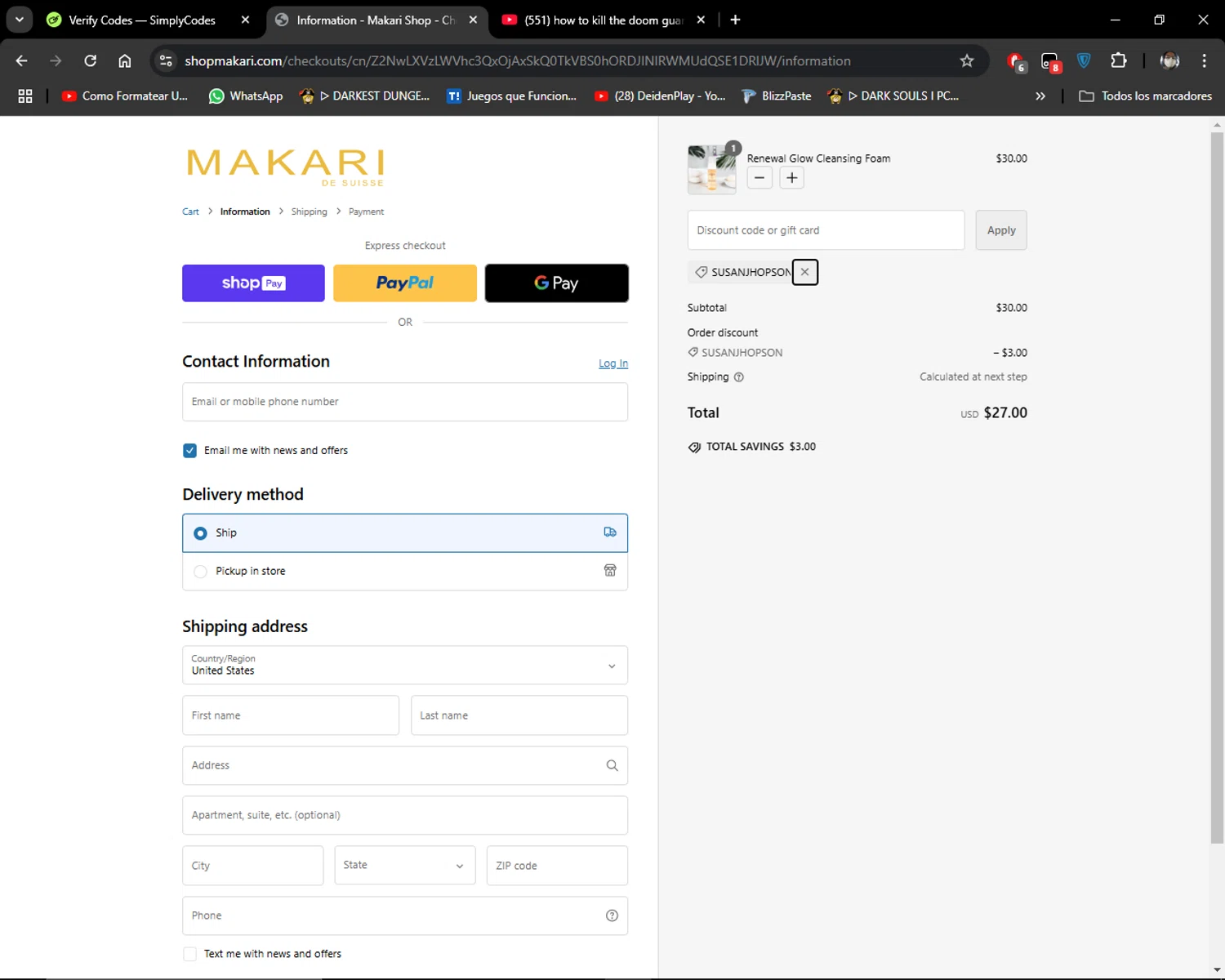The width and height of the screenshot is (1225, 980).
Task: Open the tab search dropdown arrow
Action: pos(19,20)
